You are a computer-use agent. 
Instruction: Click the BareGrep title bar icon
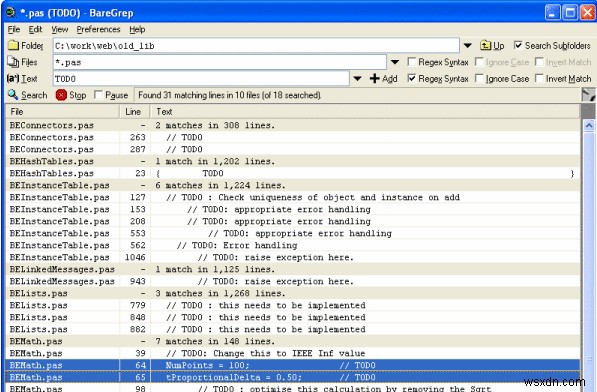pyautogui.click(x=11, y=13)
